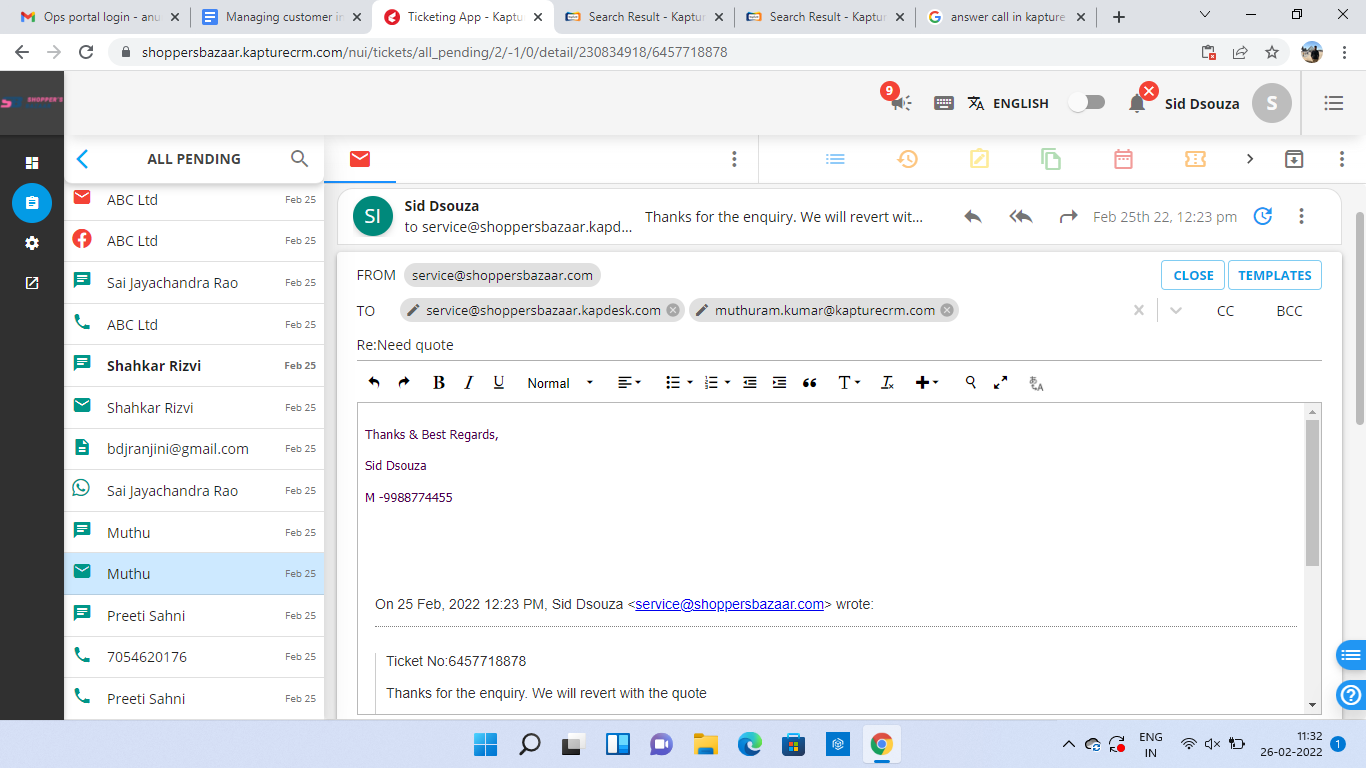The width and height of the screenshot is (1366, 768).
Task: Open the tickets clipboard icon in sidebar
Action: (32, 203)
